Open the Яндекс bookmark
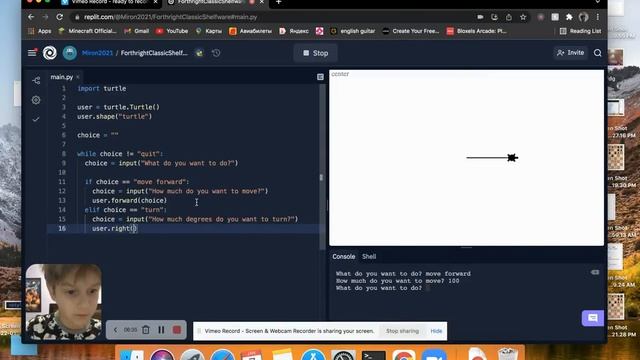Viewport: 640px width, 360px height. coord(294,31)
